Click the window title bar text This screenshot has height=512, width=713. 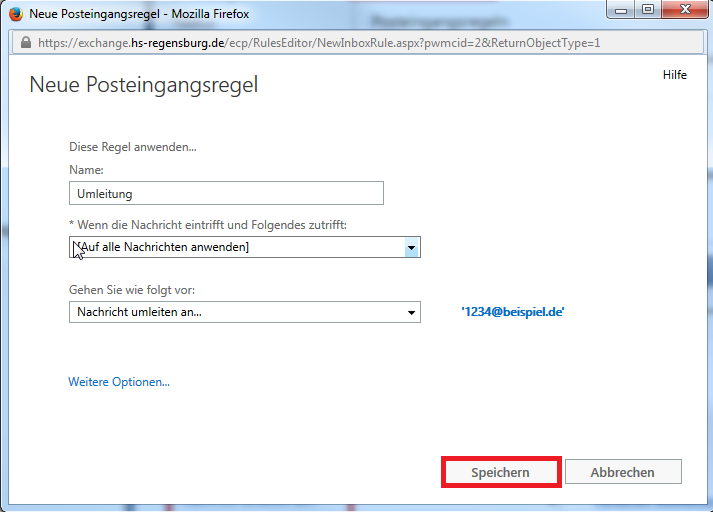coord(139,15)
